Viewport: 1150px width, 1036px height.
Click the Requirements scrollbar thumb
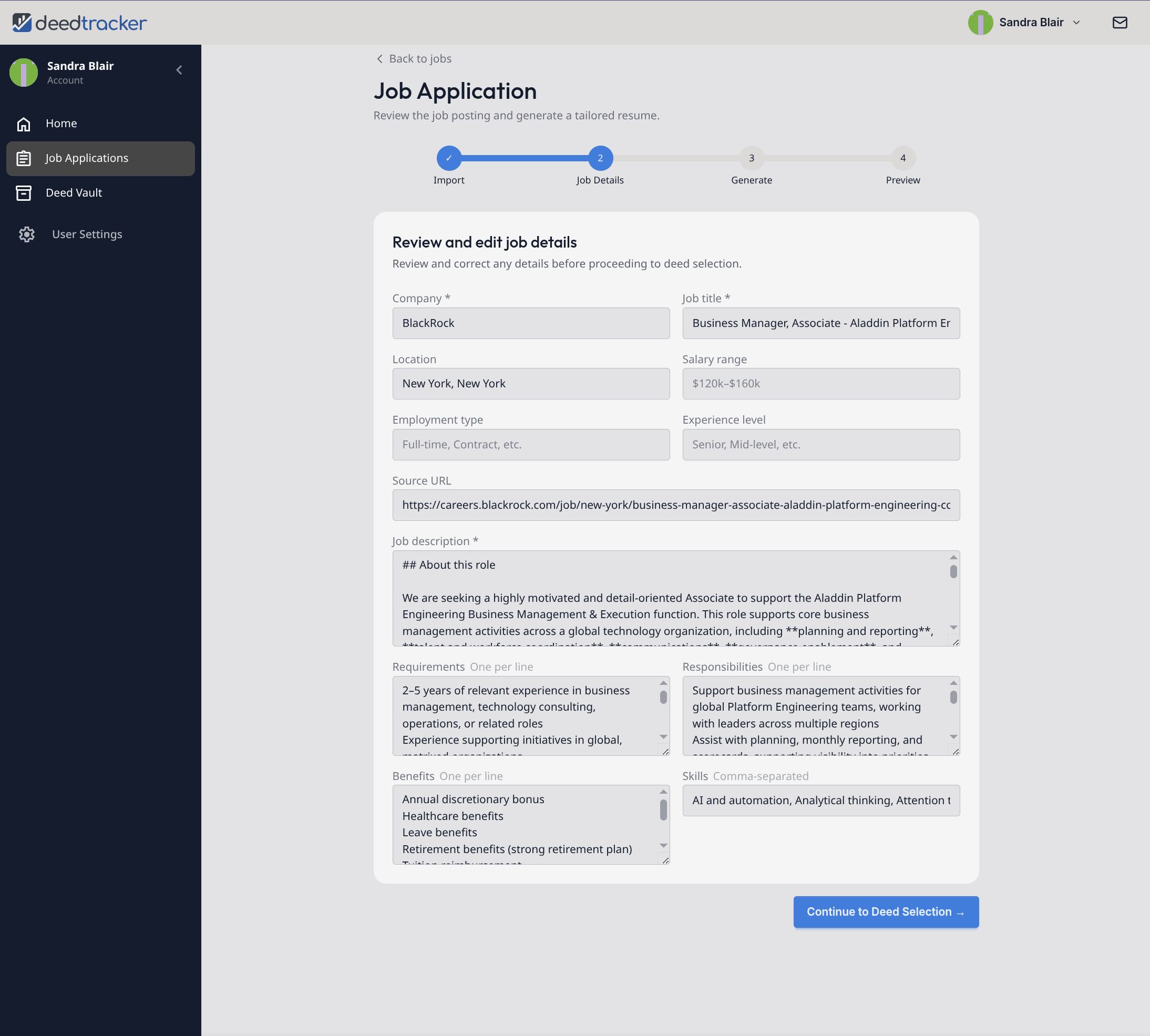pos(663,697)
